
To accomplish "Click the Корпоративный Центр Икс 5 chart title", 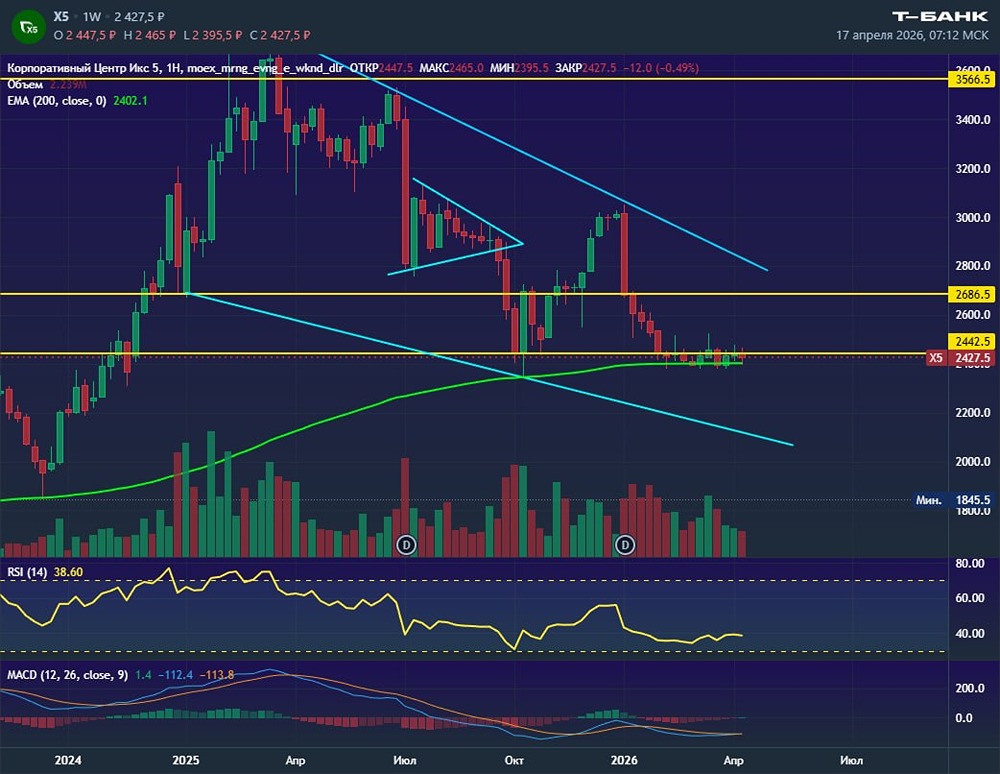I will pyautogui.click(x=84, y=68).
